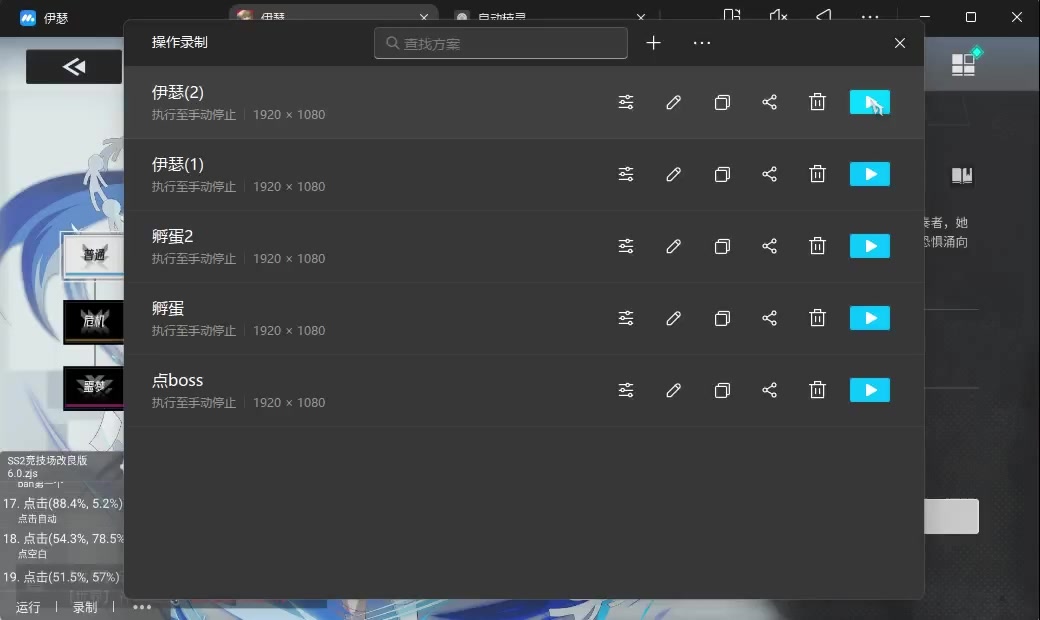Duplicate the 孵蛋 recording

point(722,318)
